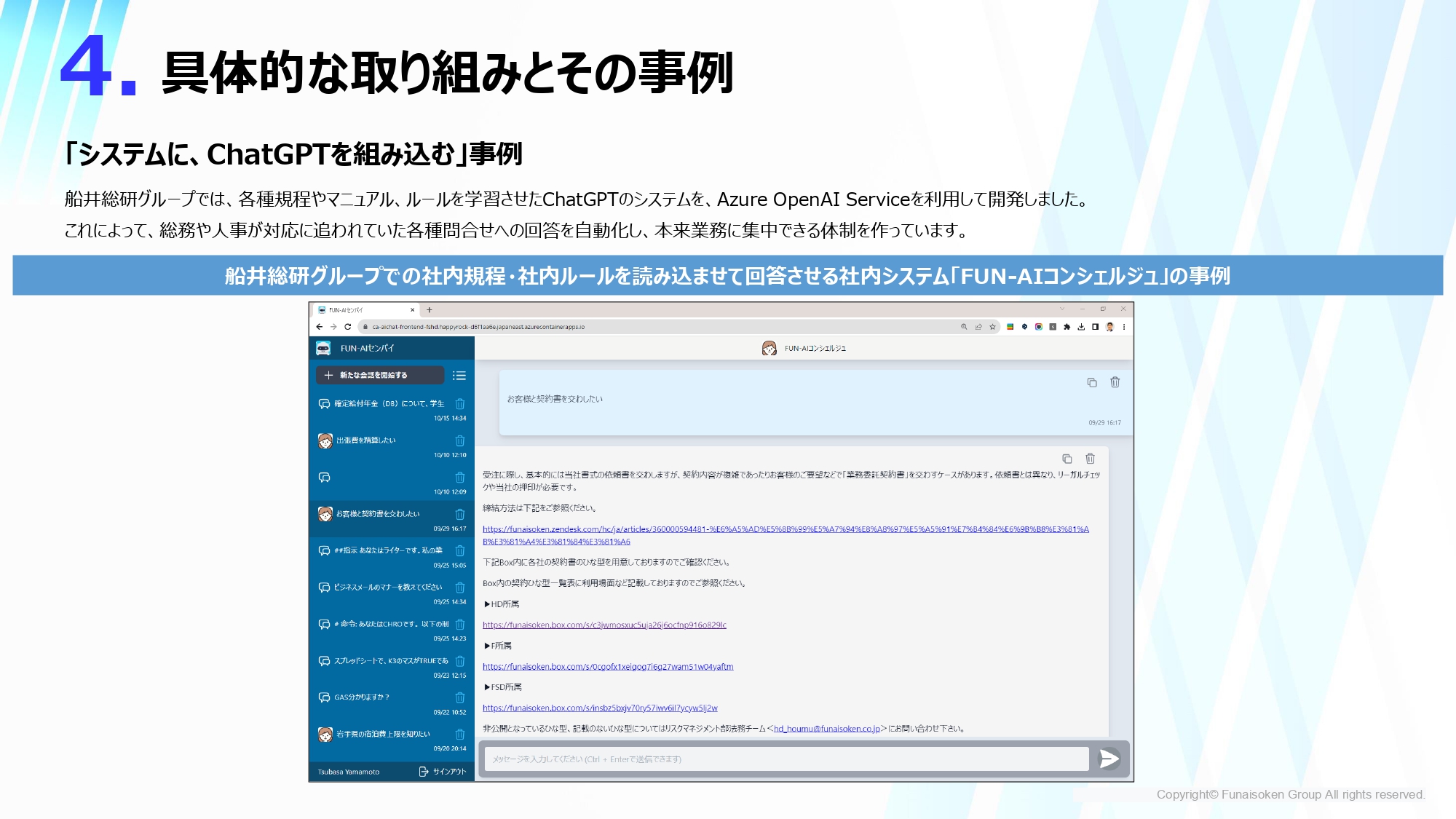This screenshot has width=1456, height=819.
Task: Copy the user message お客様と契約書を交わしたい
Action: click(x=1092, y=383)
